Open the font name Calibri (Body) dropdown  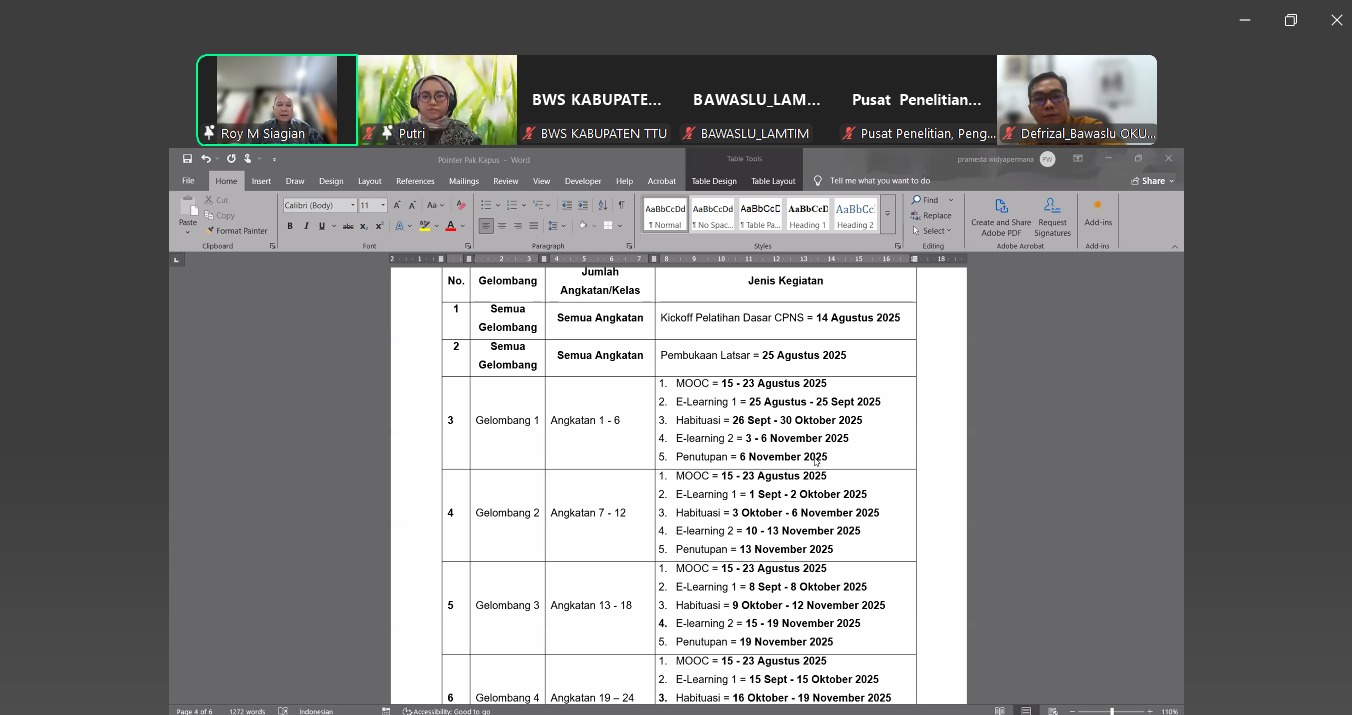[353, 205]
